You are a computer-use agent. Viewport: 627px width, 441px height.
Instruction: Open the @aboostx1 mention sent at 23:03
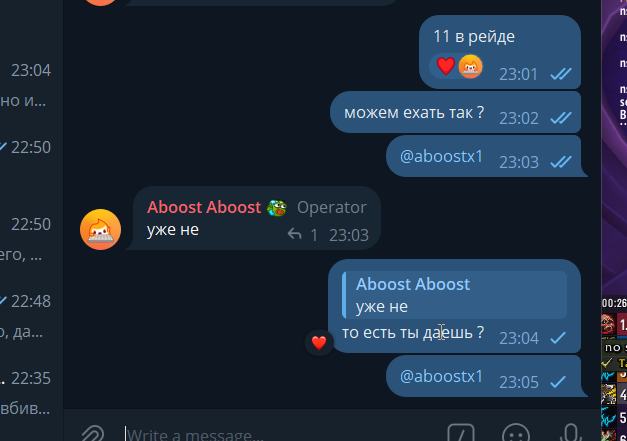441,156
